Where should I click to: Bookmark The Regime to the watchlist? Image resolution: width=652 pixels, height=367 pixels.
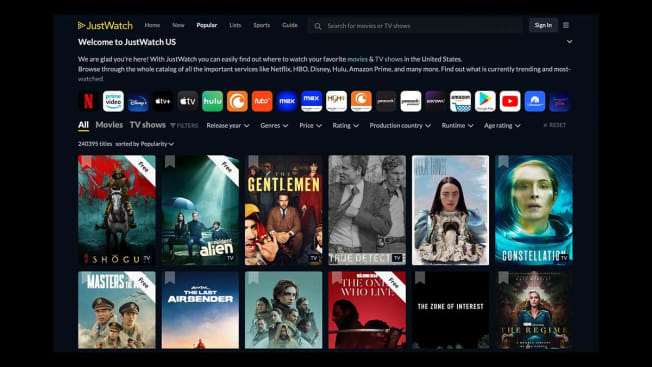504,278
